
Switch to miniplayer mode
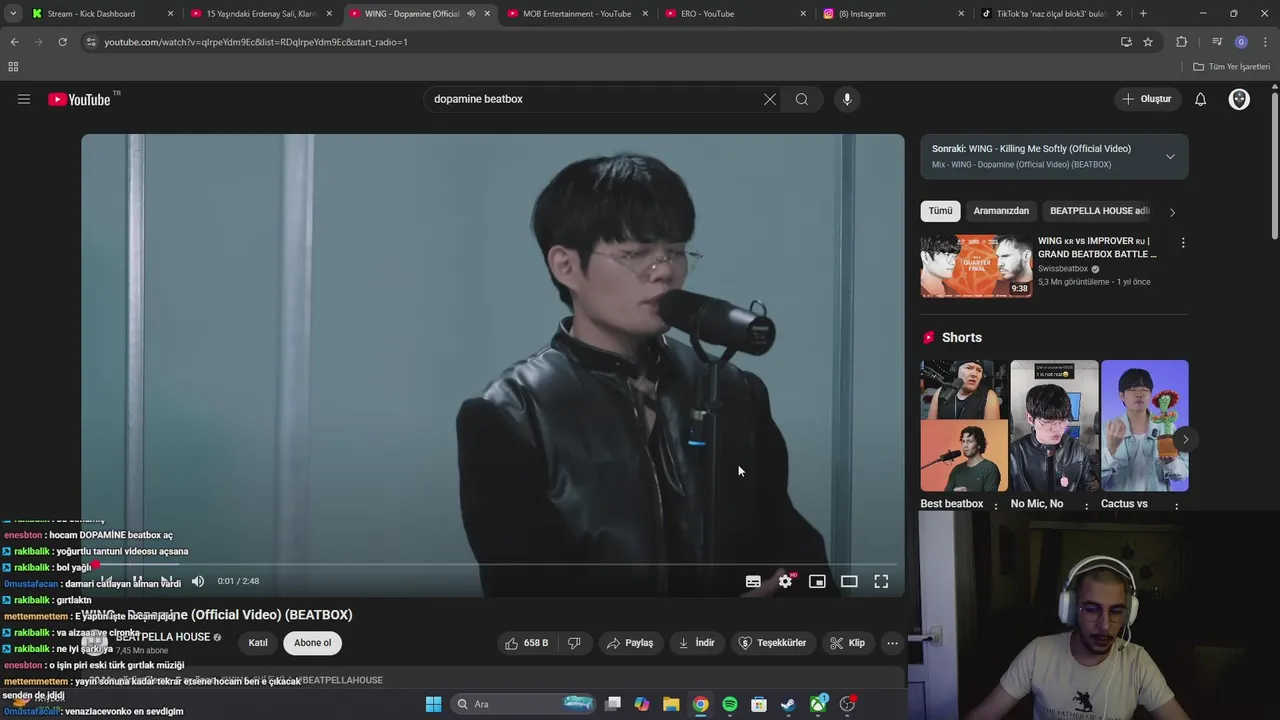coord(817,581)
